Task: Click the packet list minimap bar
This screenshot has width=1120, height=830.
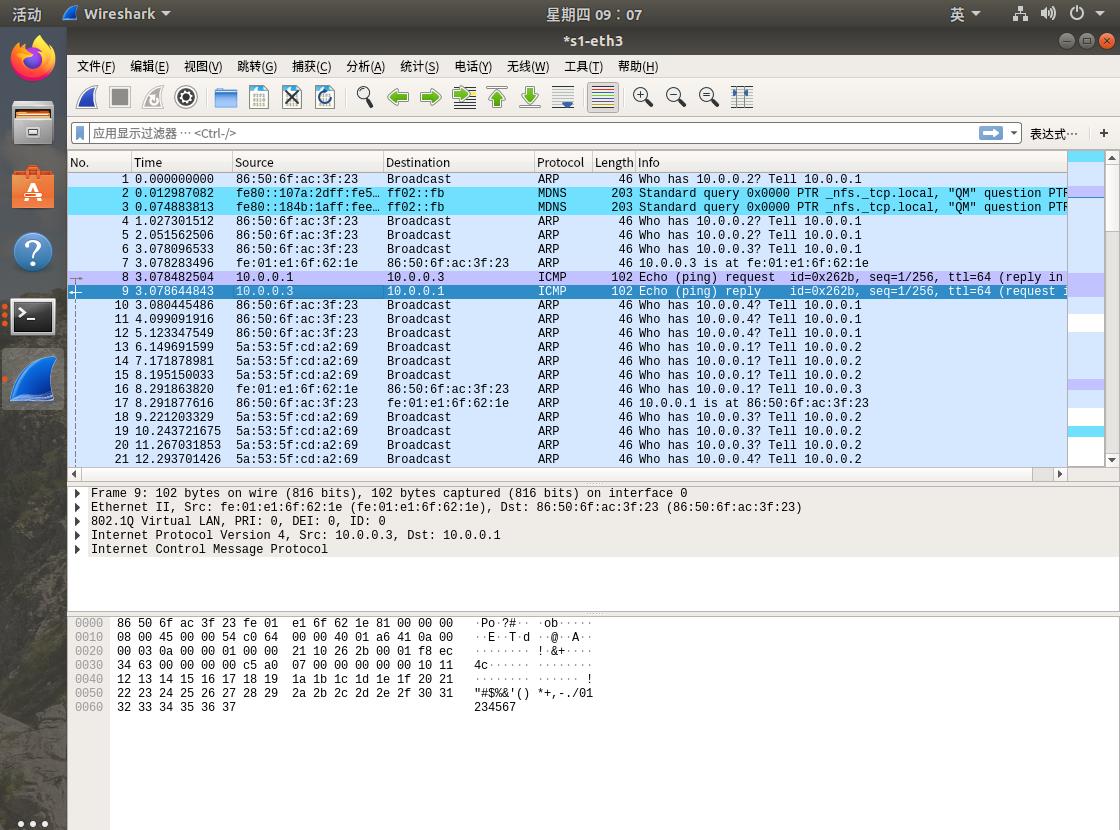Action: point(1086,309)
